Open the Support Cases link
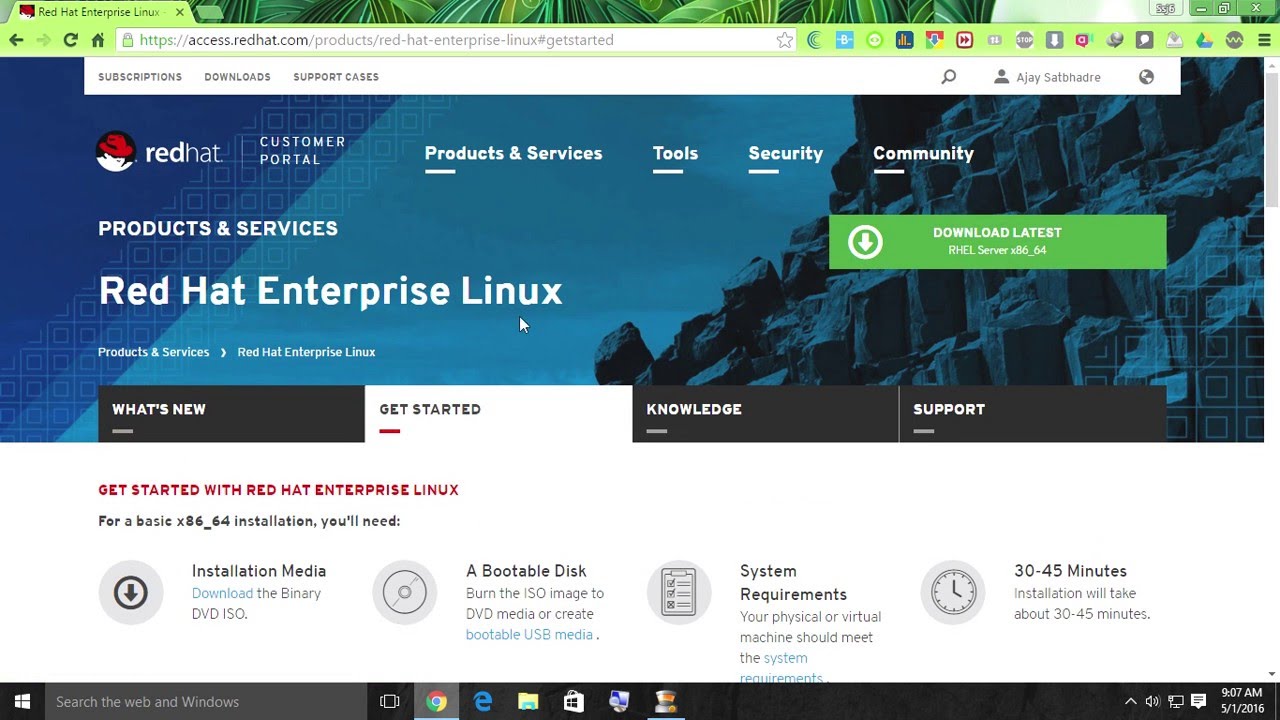Viewport: 1280px width, 720px height. pos(336,77)
